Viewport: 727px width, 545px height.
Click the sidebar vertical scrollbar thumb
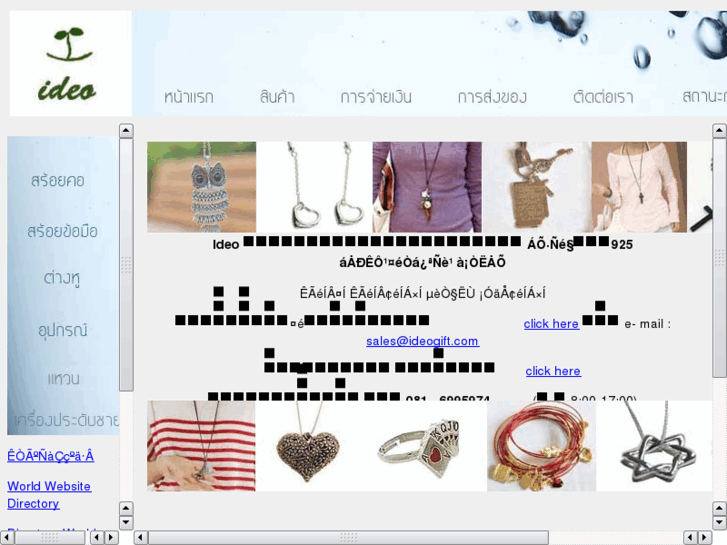[126, 264]
